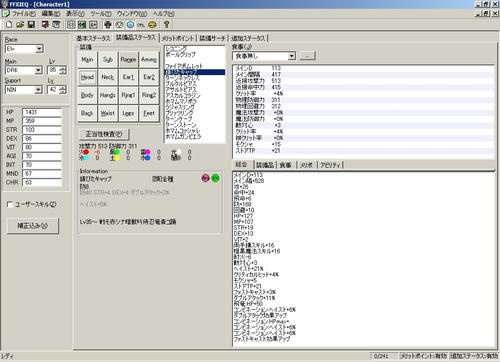The image size is (500, 362).
Task: Click the yellow question mark help icon
Action: 167,25
